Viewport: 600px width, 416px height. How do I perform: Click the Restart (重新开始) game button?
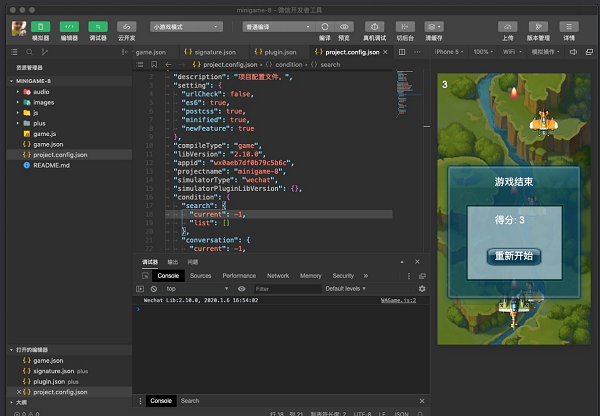514,256
